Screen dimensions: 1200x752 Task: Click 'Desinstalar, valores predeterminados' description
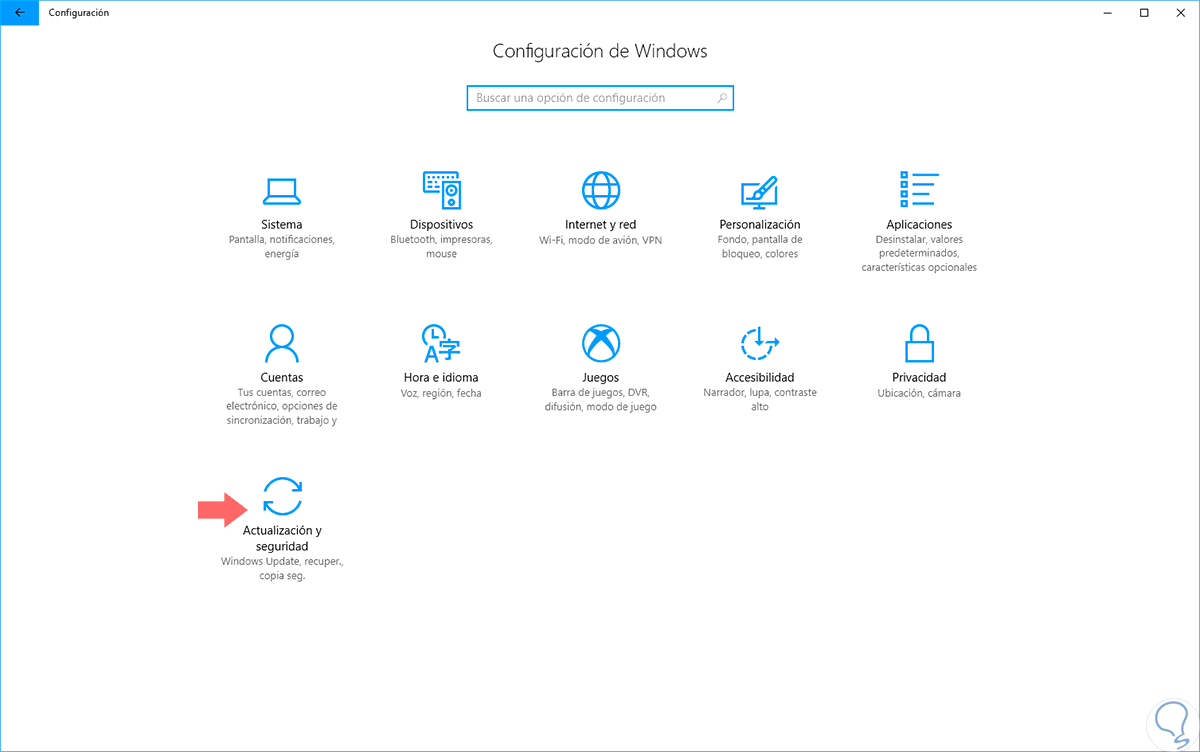[x=919, y=254]
